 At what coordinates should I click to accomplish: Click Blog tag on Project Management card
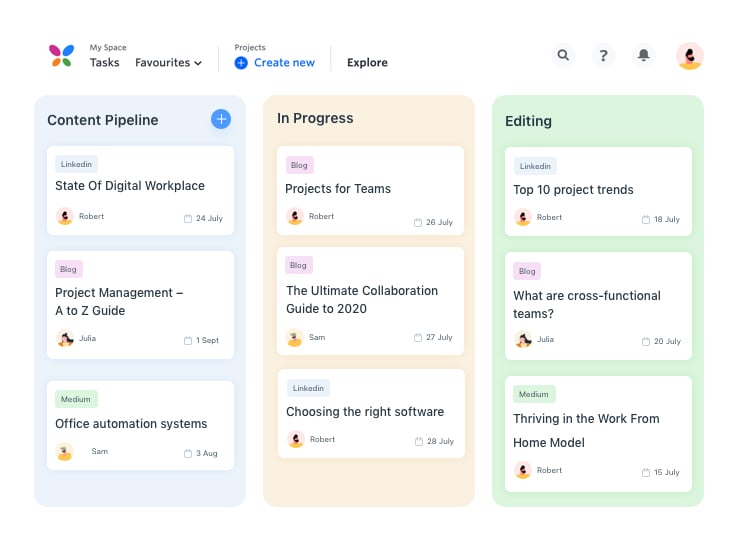[69, 269]
